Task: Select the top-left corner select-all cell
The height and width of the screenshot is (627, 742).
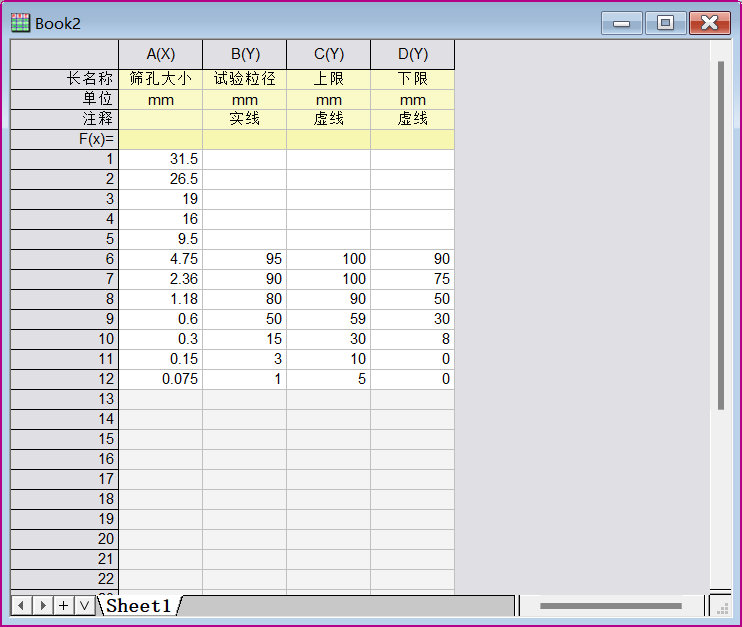Action: [x=64, y=54]
